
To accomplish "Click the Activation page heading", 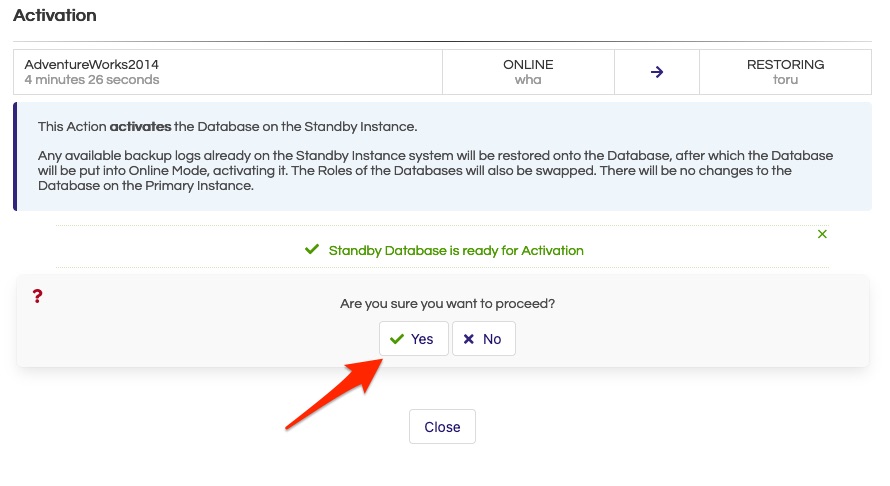I will (54, 15).
